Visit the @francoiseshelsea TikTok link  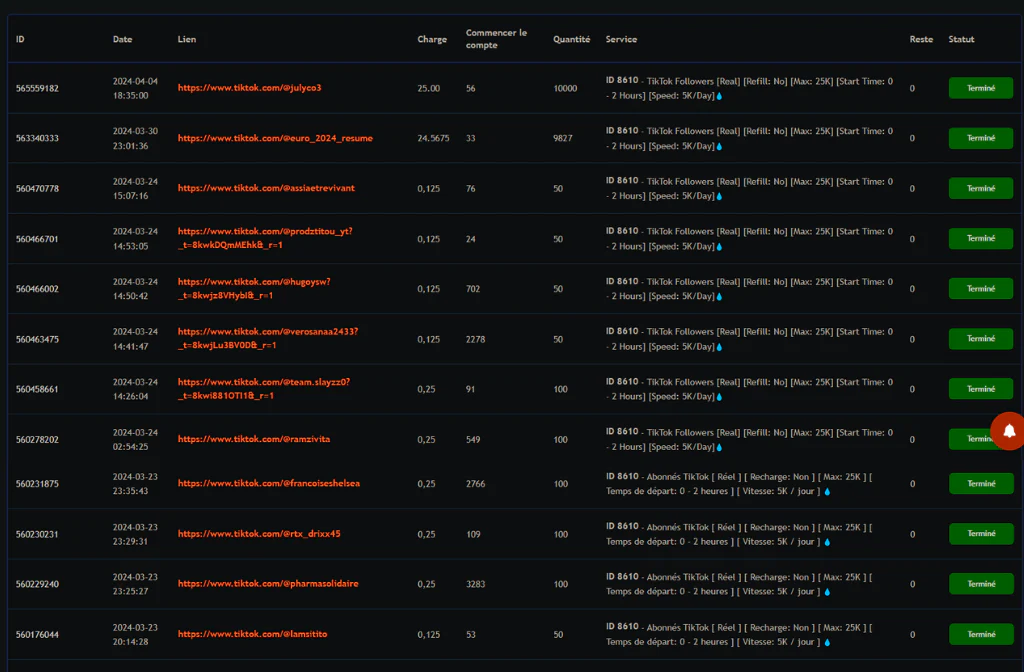(x=268, y=483)
